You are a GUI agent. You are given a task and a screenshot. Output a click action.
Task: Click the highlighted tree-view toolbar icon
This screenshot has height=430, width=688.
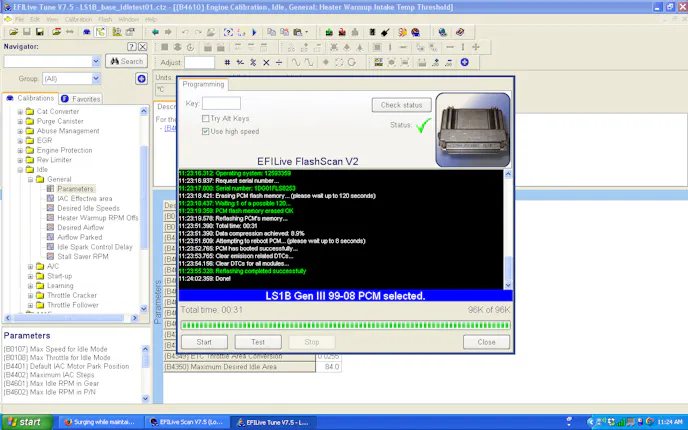100,32
